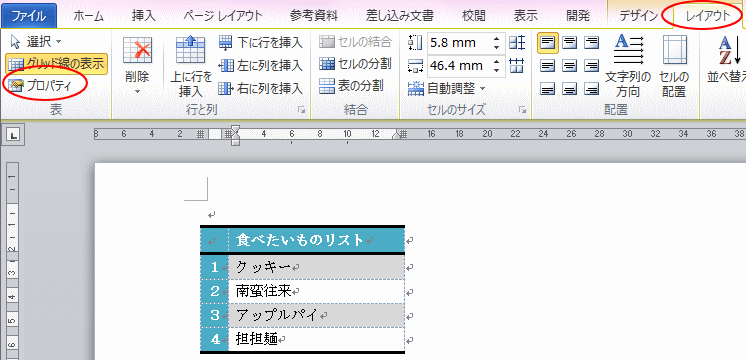Image resolution: width=746 pixels, height=360 pixels.
Task: Select align center right icon
Action: tap(591, 65)
